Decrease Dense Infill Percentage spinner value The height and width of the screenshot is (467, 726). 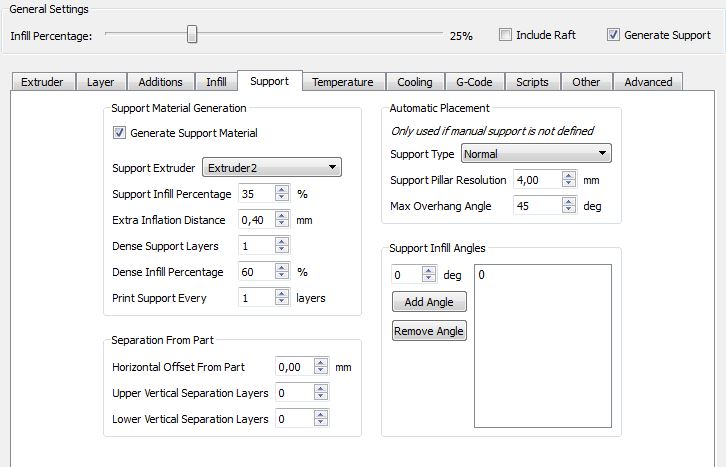(x=282, y=276)
